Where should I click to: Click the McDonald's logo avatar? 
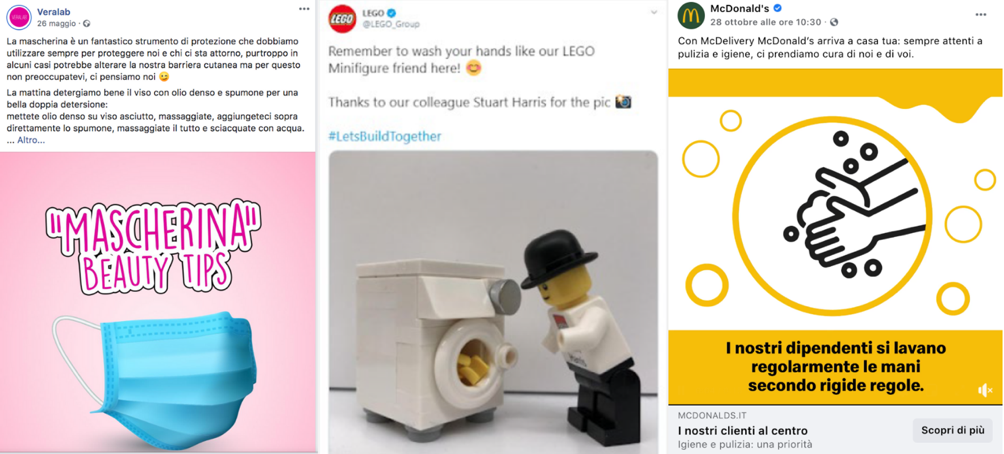[689, 15]
